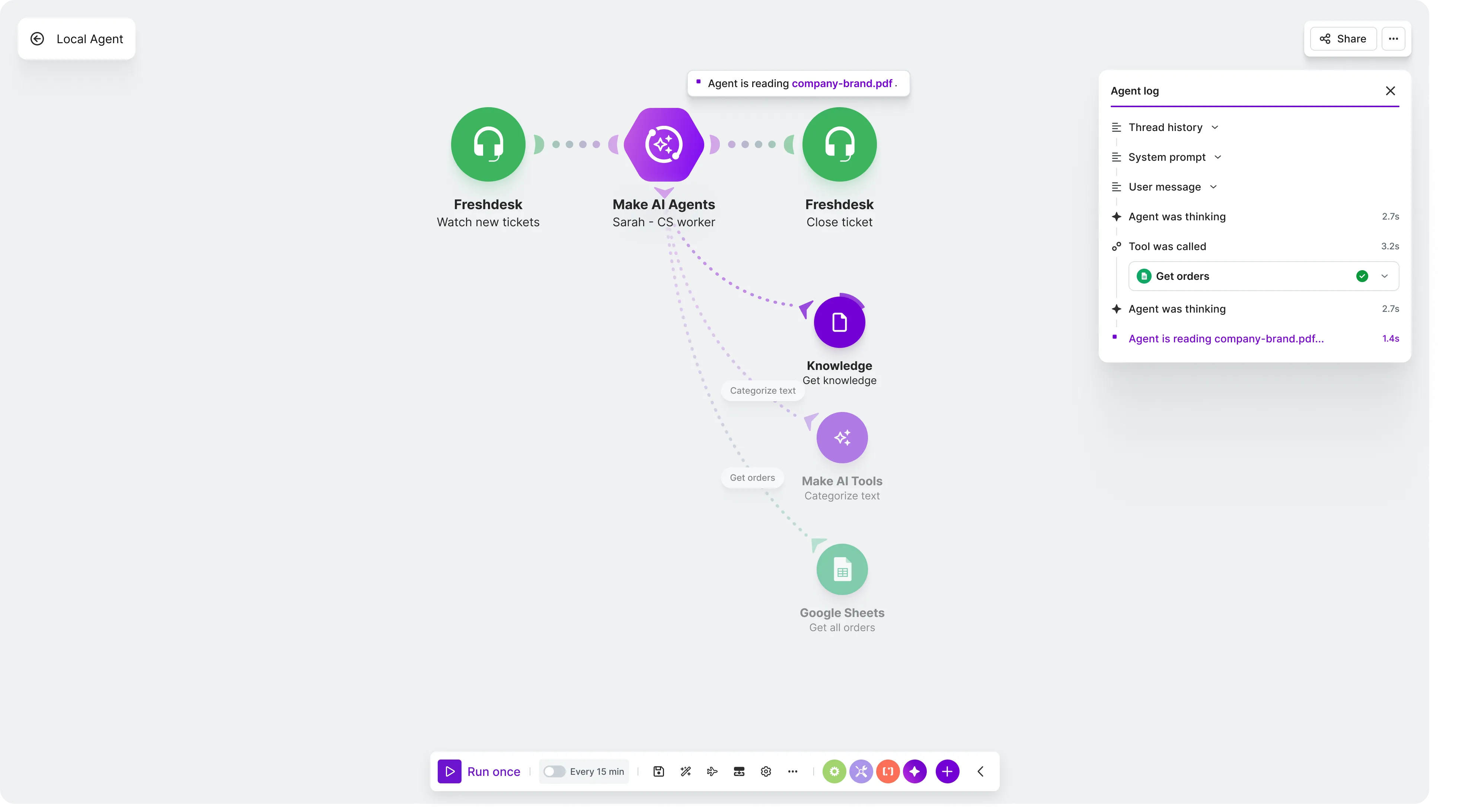Click the purple AI sparkle circle icon
The height and width of the screenshot is (812, 1465).
[915, 772]
